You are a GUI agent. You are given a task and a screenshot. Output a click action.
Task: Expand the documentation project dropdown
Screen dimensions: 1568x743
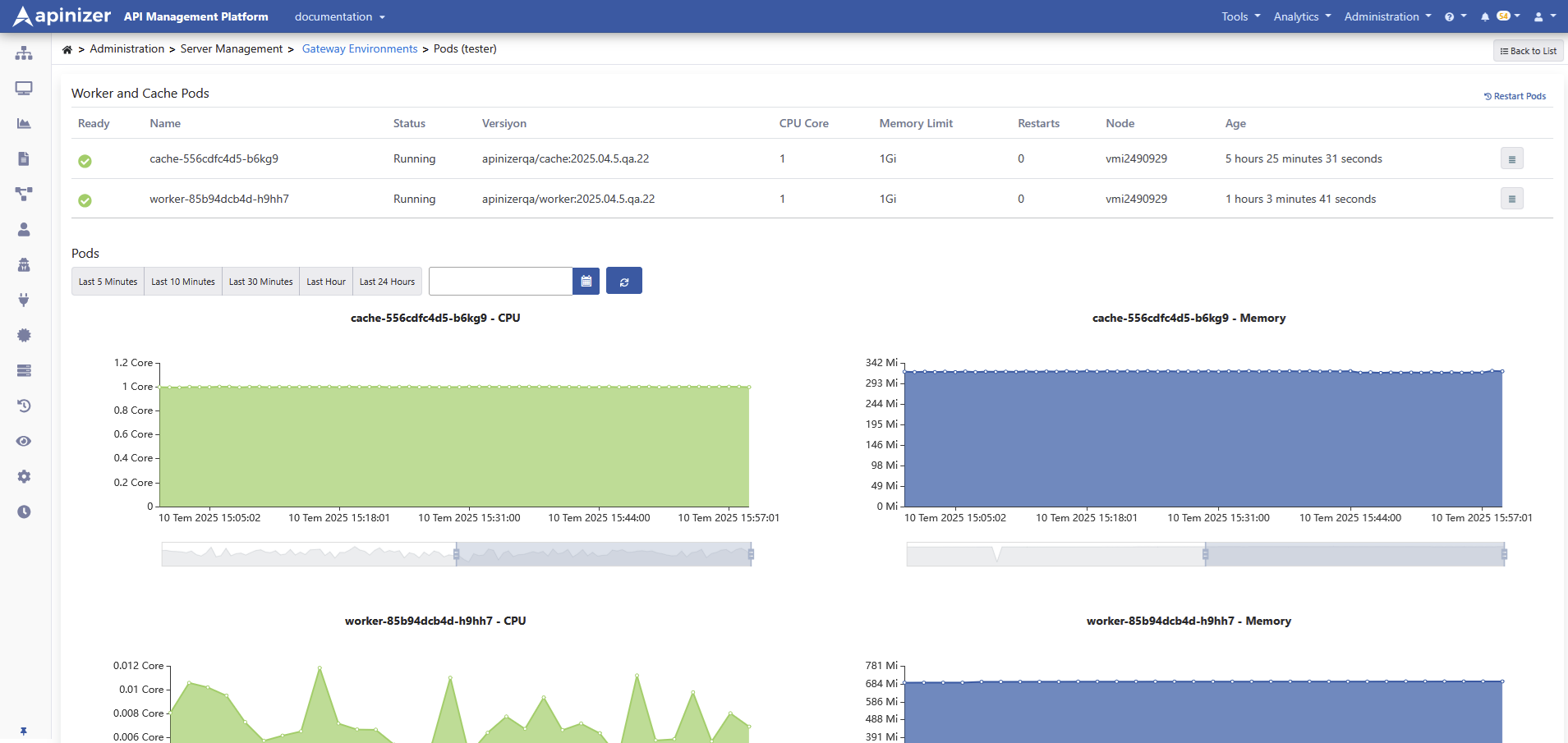pos(339,16)
